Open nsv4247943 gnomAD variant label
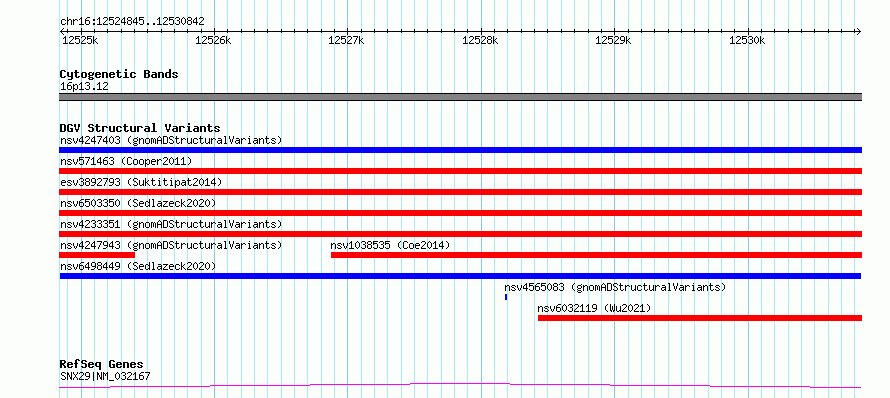890x398 pixels. [x=171, y=245]
